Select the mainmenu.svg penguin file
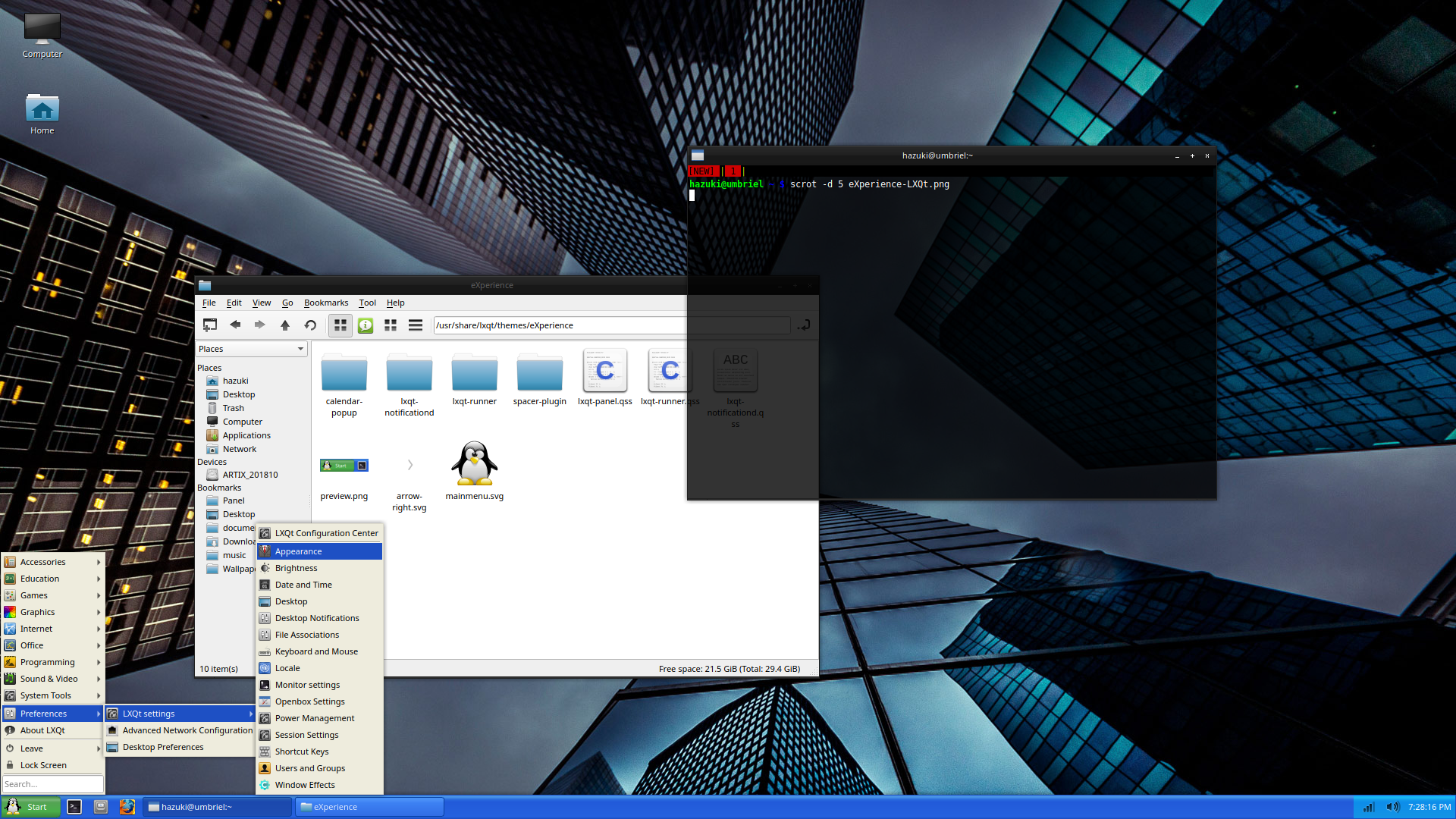The image size is (1456, 819). point(475,470)
